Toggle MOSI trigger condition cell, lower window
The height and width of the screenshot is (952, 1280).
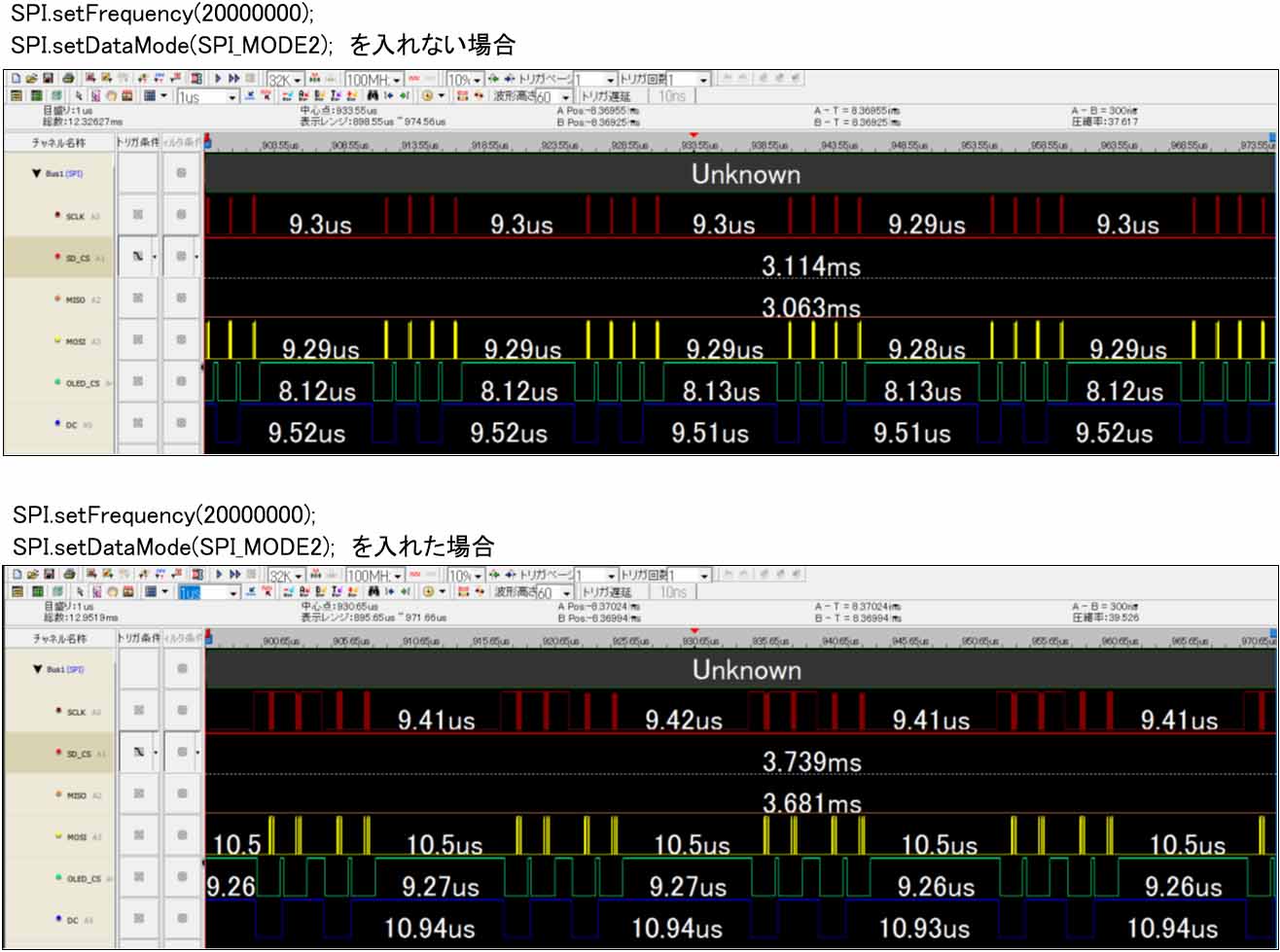pos(138,836)
